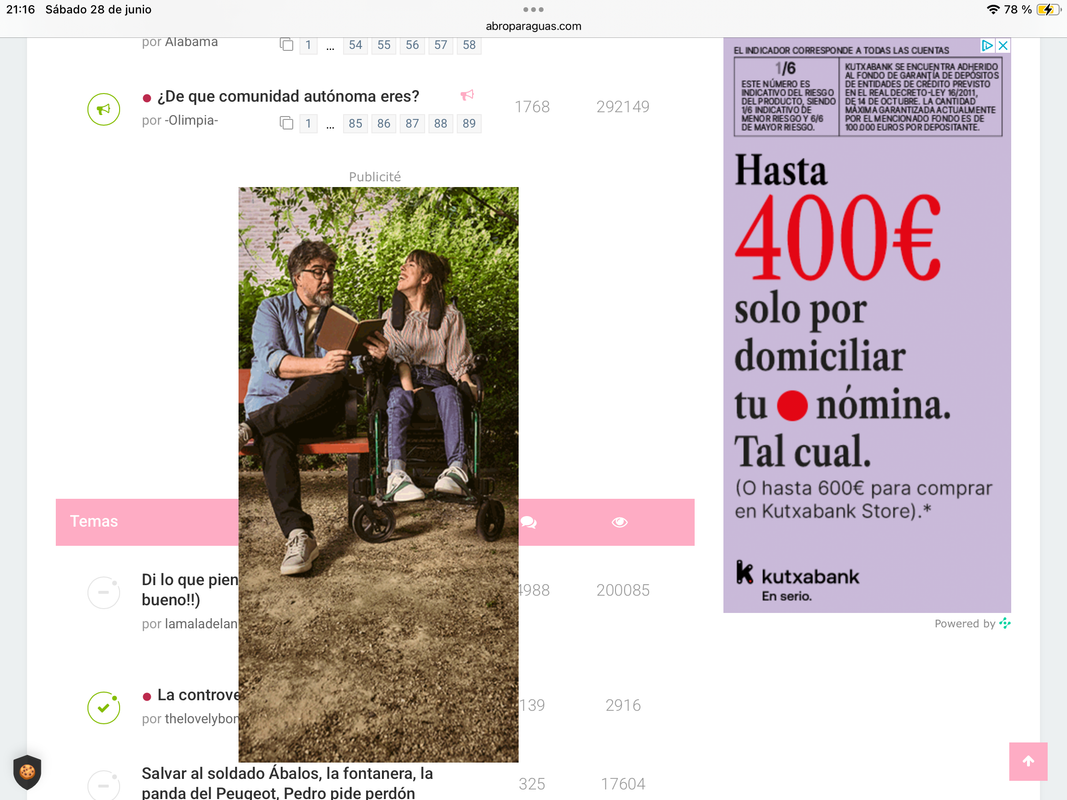The width and height of the screenshot is (1067, 800).
Task: Click view count 200085
Action: click(x=623, y=590)
